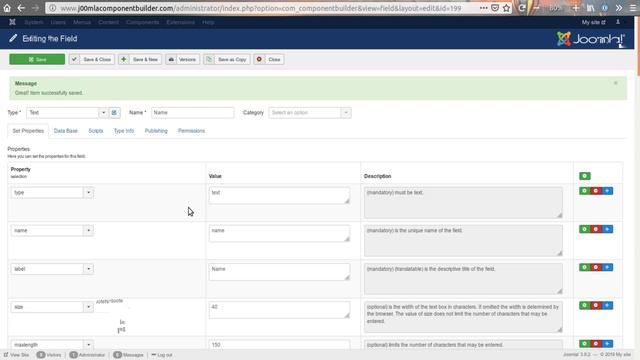The width and height of the screenshot is (640, 360).
Task: Click the value field containing lowercase 'name'
Action: pos(279,233)
